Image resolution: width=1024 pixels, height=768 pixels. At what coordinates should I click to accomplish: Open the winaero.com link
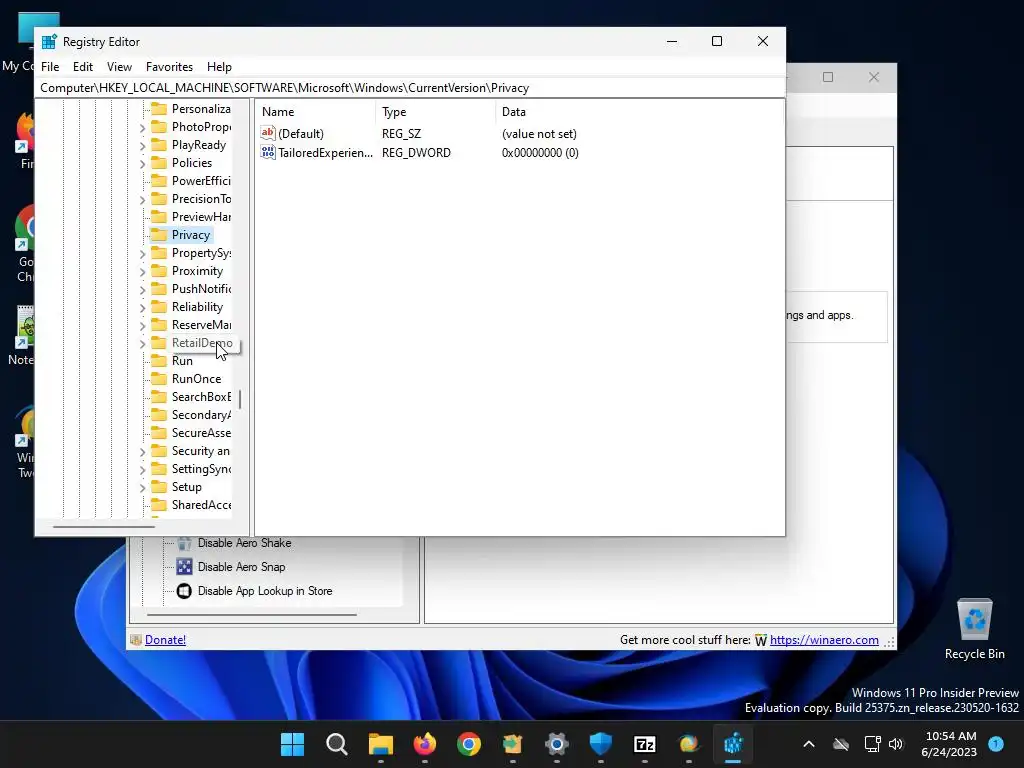[x=824, y=640]
